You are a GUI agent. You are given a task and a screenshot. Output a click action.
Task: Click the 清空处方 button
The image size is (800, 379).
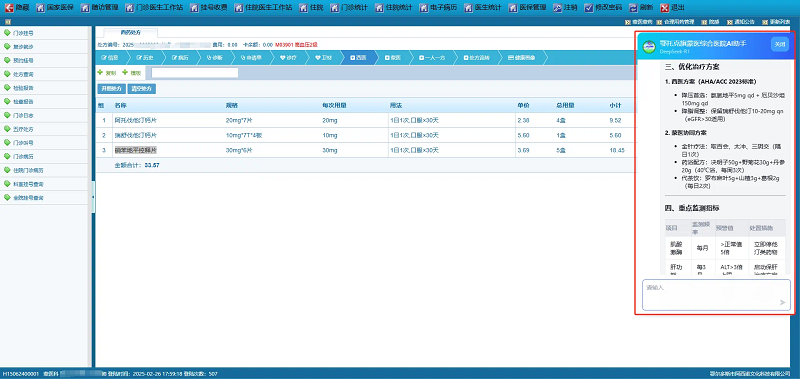coord(142,88)
